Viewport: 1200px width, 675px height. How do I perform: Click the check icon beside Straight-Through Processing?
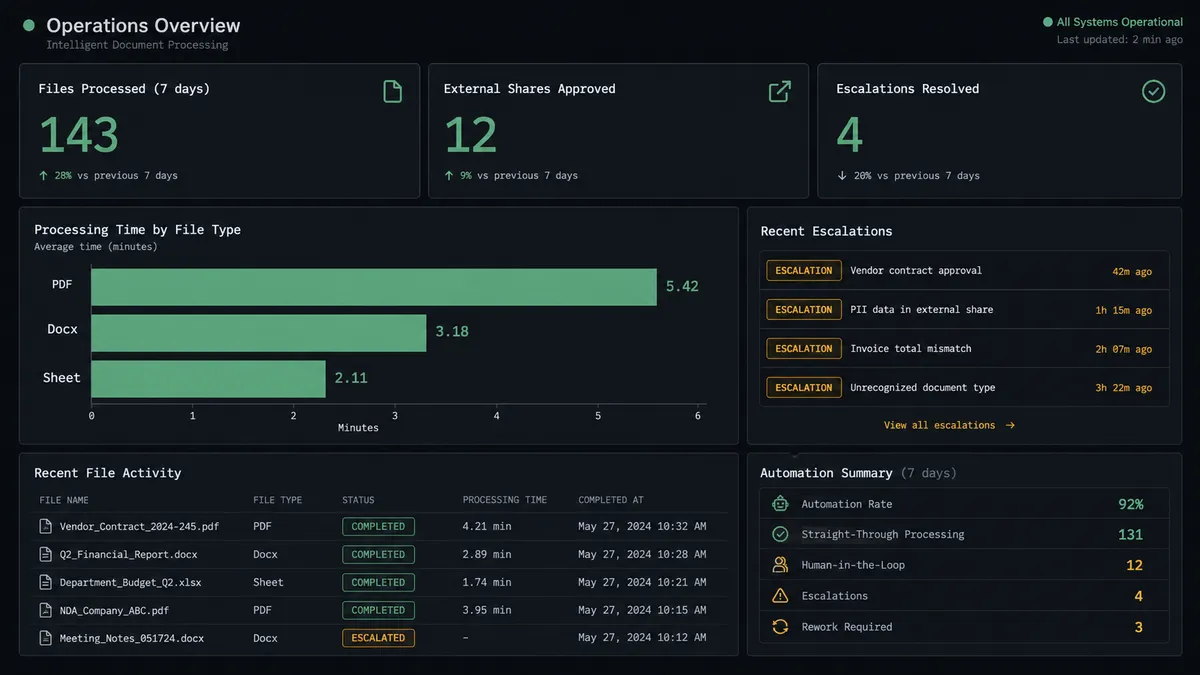click(x=780, y=535)
